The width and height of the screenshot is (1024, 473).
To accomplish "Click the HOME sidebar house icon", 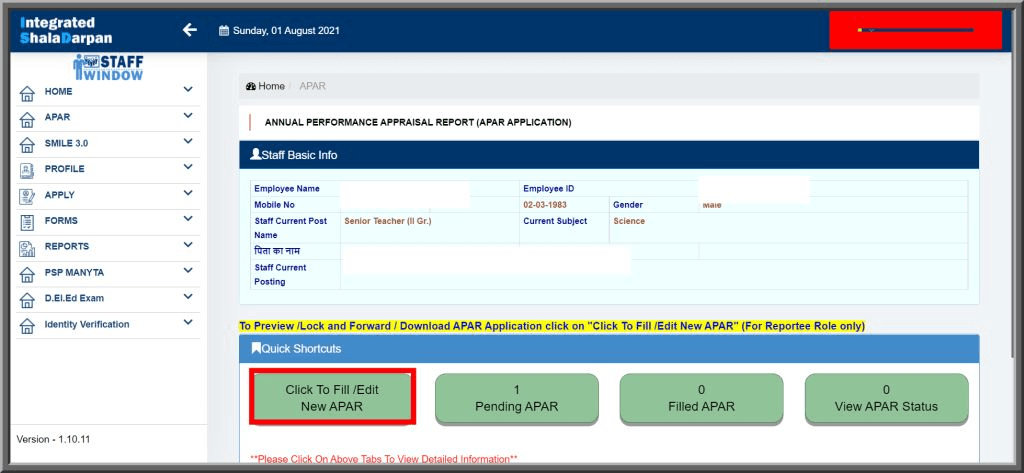I will pos(27,92).
